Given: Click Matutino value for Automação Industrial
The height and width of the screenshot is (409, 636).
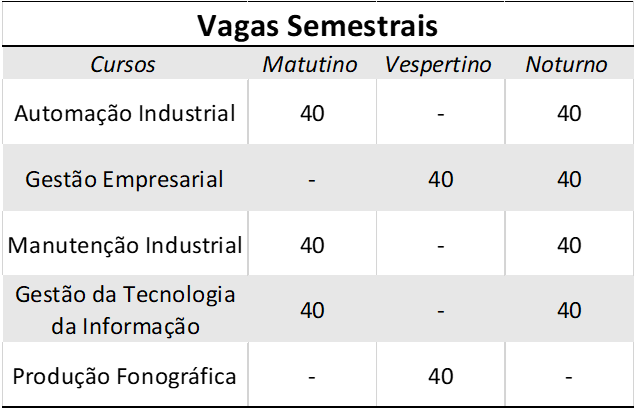Looking at the screenshot, I should pos(312,113).
